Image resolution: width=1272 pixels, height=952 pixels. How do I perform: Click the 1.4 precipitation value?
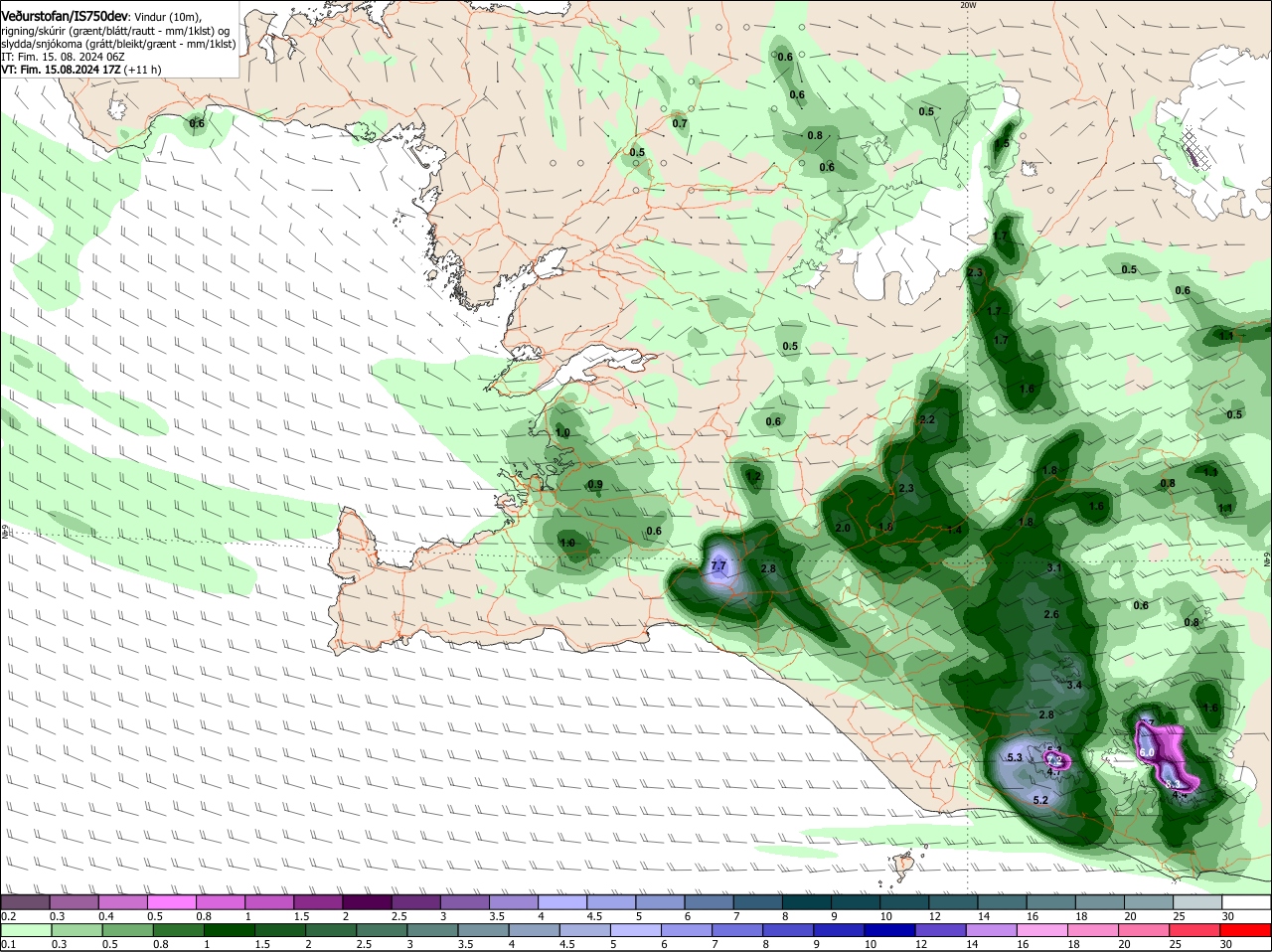pos(954,531)
